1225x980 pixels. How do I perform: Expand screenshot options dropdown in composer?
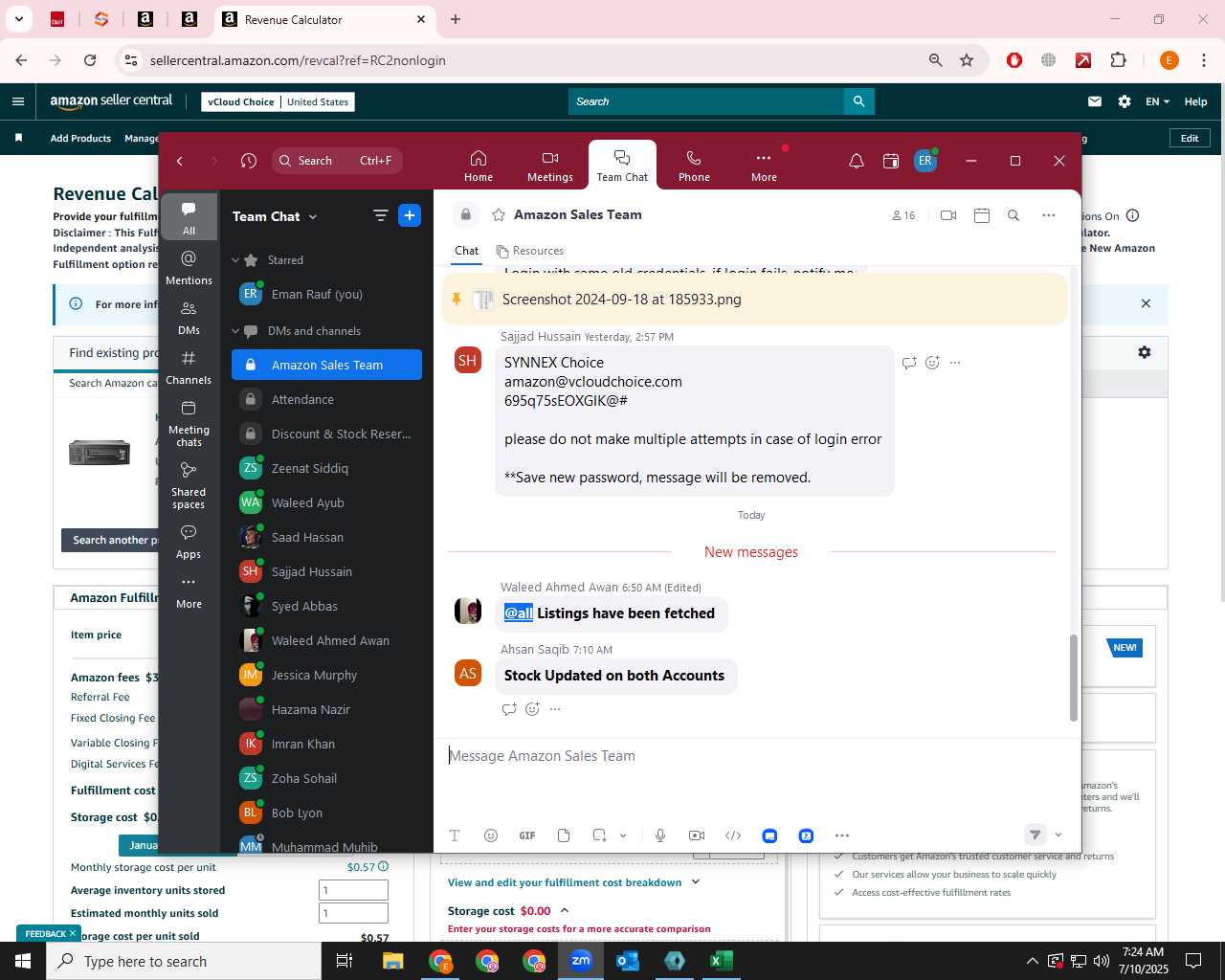click(623, 835)
